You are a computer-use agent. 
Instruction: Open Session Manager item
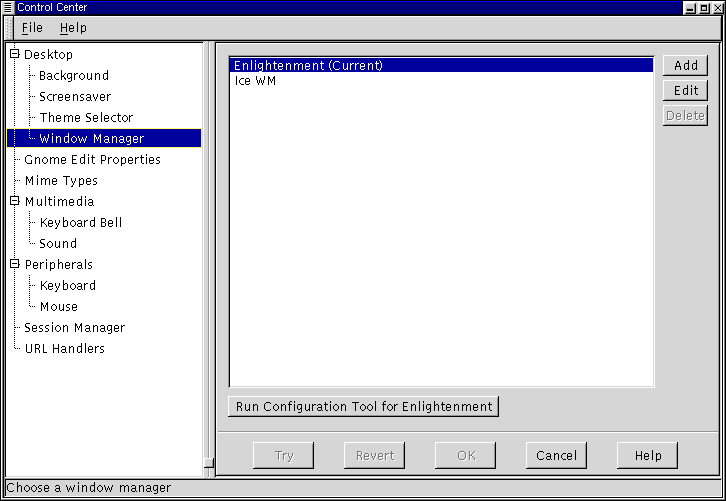click(75, 327)
